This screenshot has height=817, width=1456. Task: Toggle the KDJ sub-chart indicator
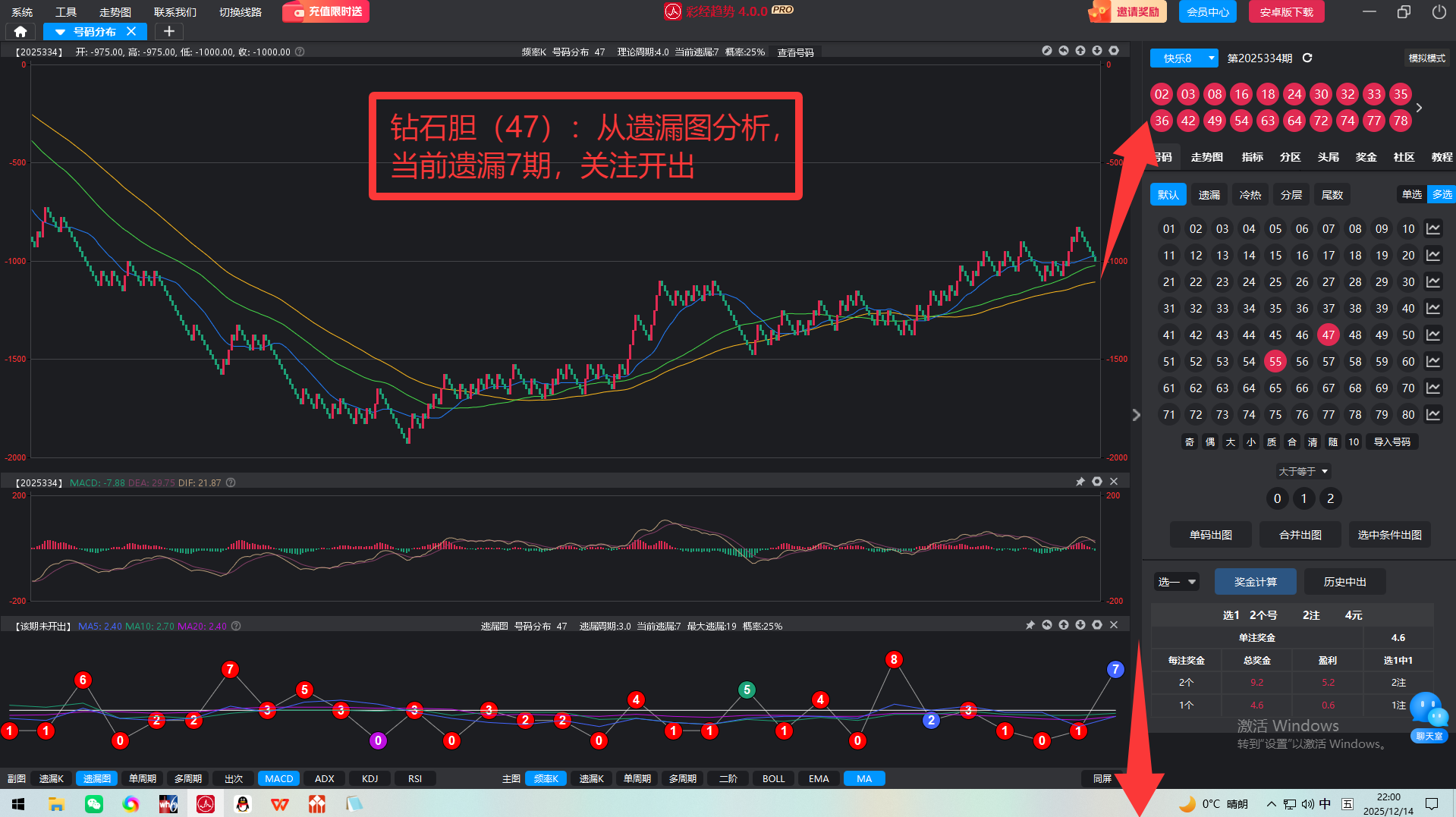click(x=370, y=778)
